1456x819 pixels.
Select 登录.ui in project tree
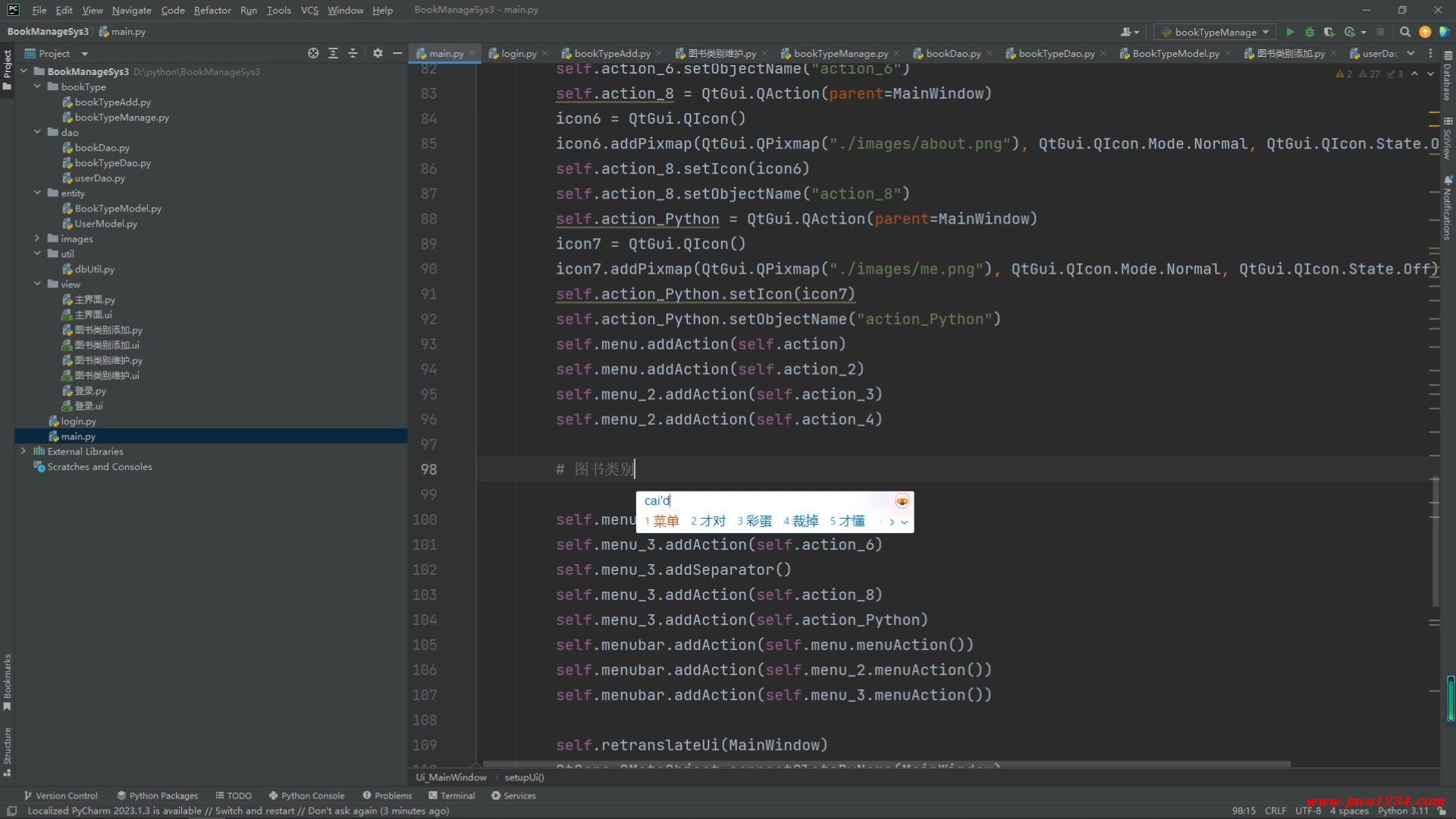[88, 406]
